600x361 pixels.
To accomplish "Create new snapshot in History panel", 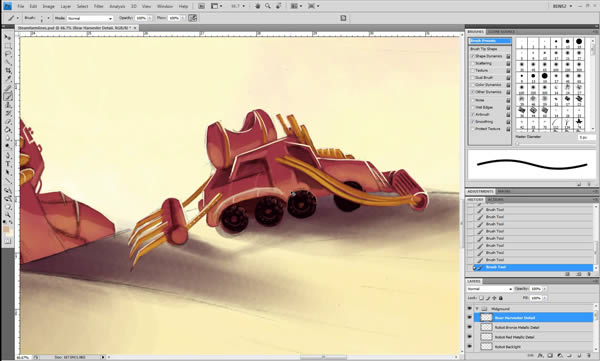I will pos(579,274).
